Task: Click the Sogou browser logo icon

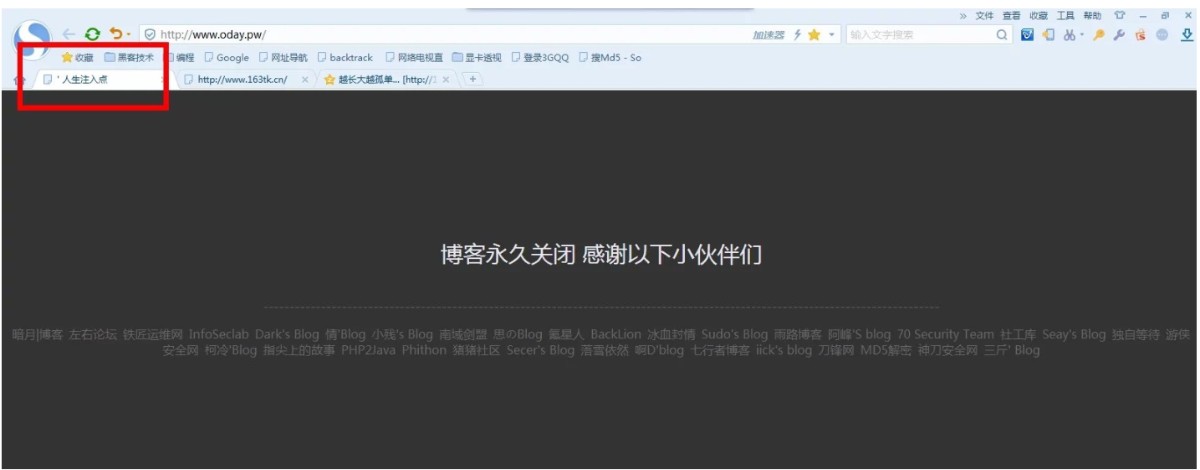Action: (x=34, y=40)
